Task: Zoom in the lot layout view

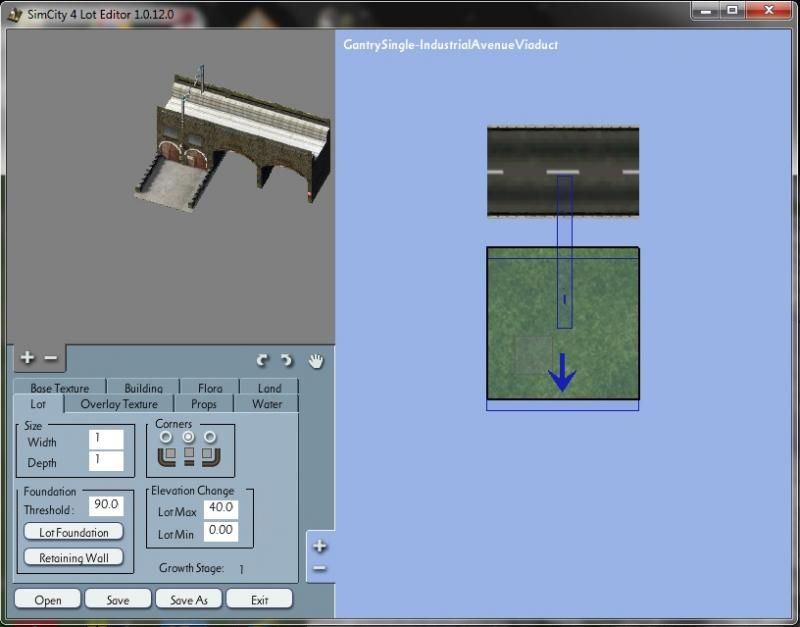Action: point(320,546)
